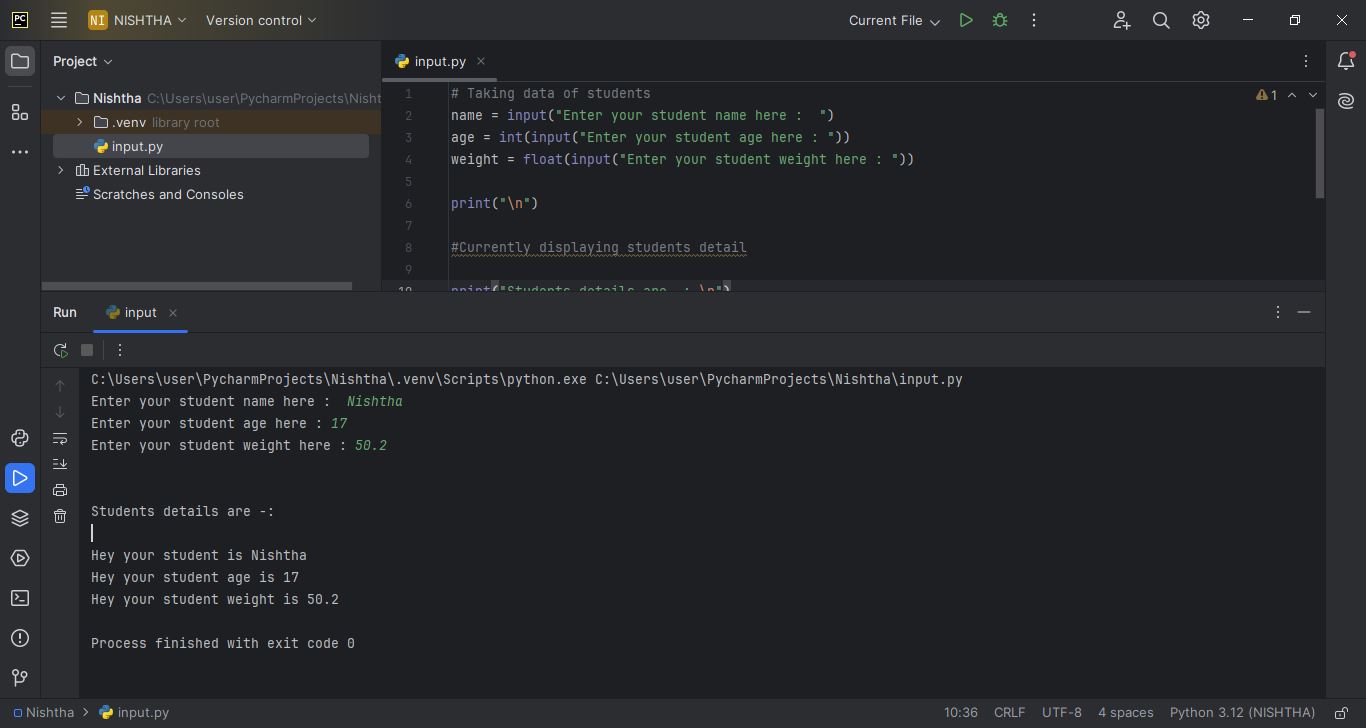This screenshot has height=728, width=1366.
Task: Click the project panel horizontal scrollbar
Action: (197, 287)
